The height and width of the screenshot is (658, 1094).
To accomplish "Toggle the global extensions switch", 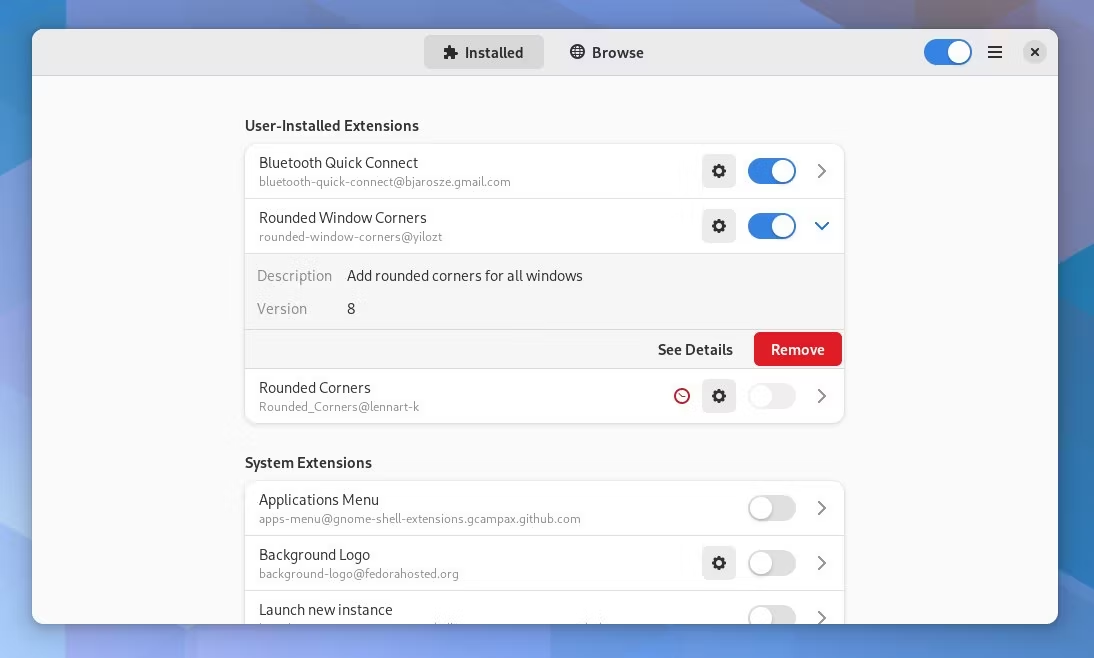I will click(x=947, y=52).
